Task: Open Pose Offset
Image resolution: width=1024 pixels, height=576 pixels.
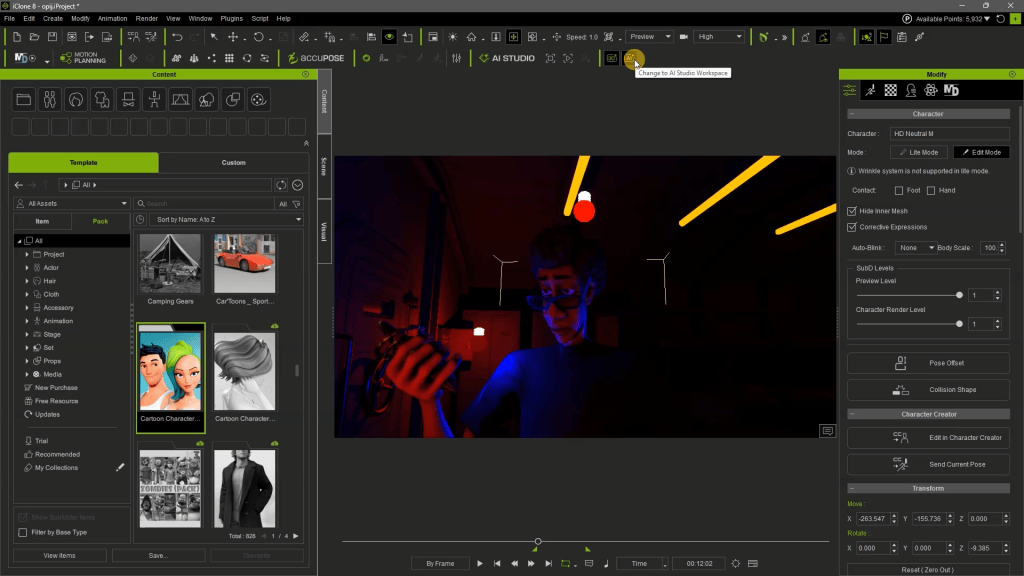Action: 928,363
